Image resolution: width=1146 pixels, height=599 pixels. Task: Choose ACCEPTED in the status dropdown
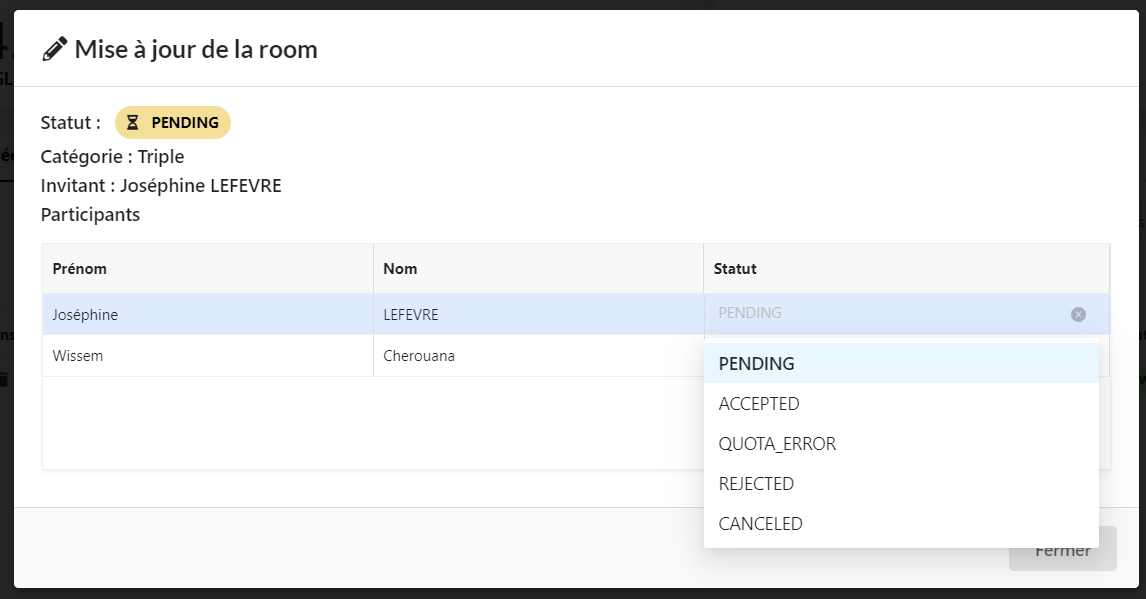(759, 404)
